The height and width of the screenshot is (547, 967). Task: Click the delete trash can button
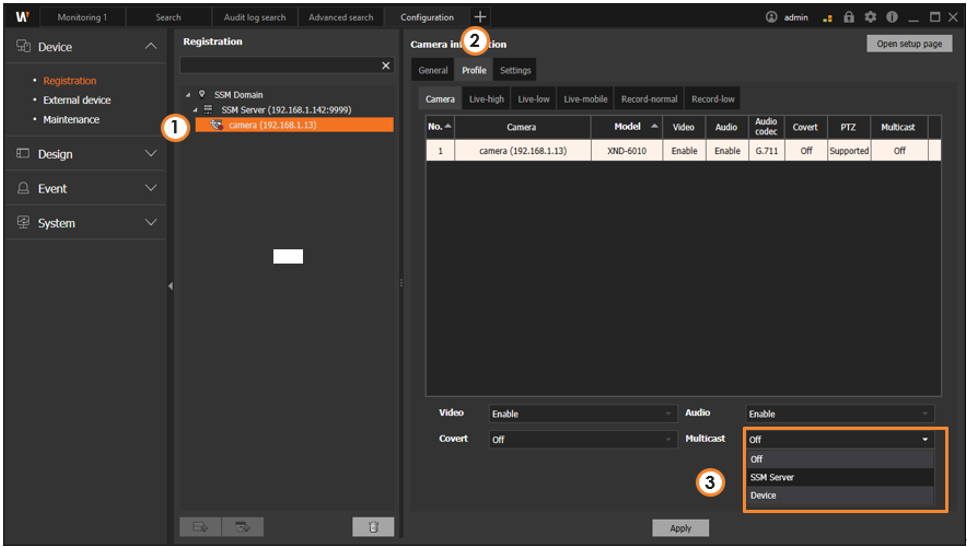[373, 527]
